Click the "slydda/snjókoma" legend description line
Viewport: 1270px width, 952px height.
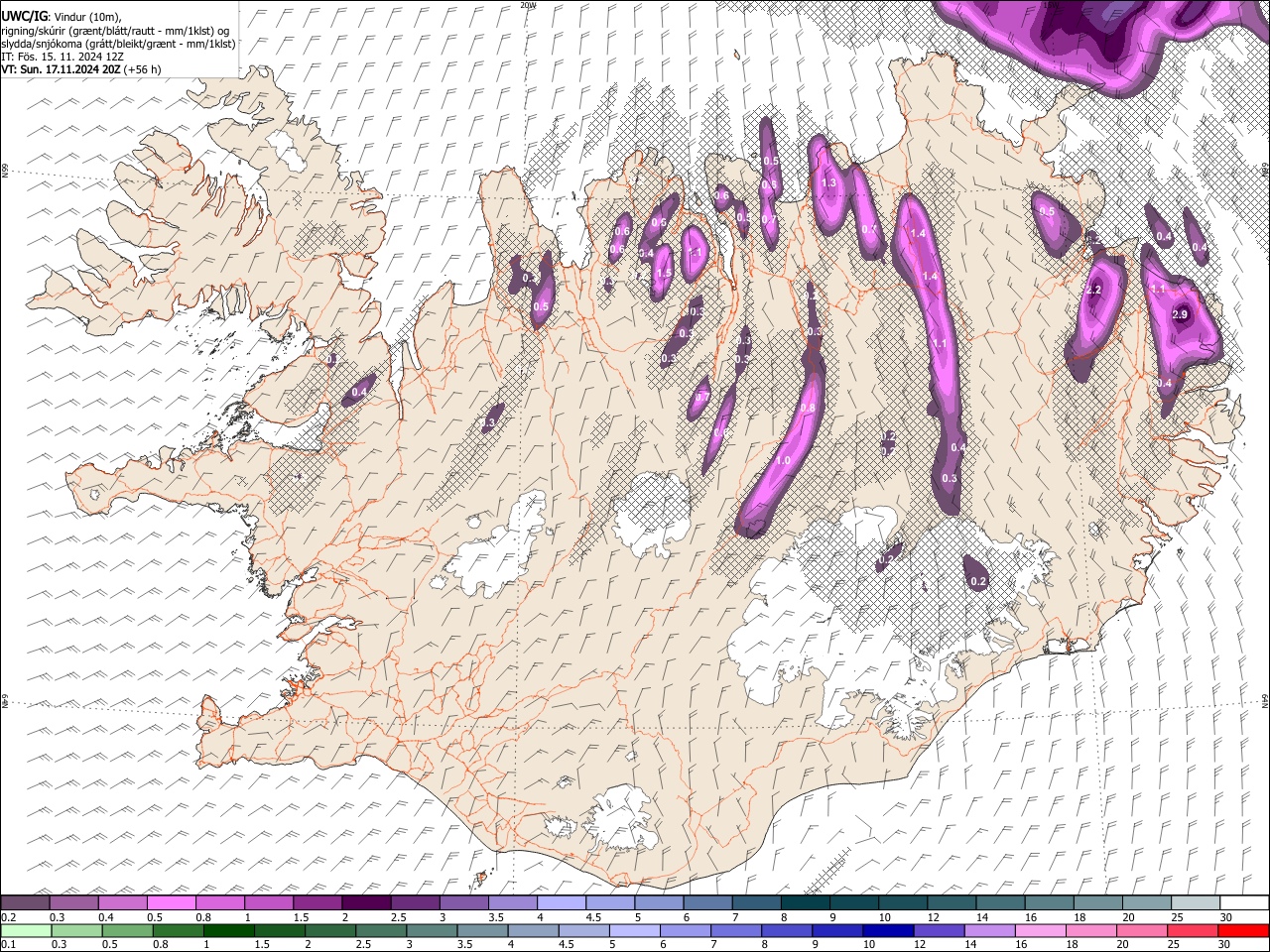coord(118,44)
